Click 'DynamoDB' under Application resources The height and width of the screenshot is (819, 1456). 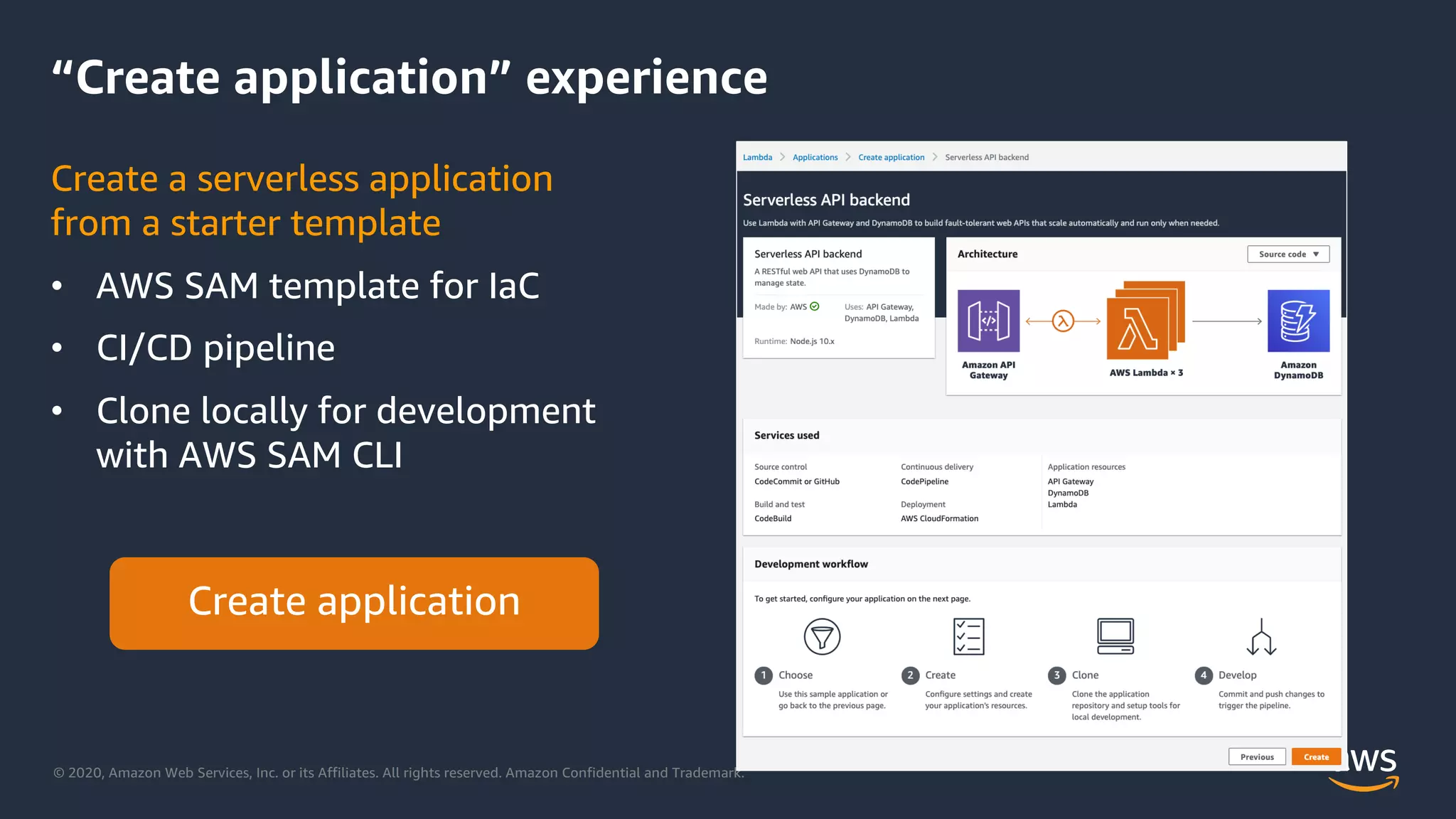click(1068, 493)
